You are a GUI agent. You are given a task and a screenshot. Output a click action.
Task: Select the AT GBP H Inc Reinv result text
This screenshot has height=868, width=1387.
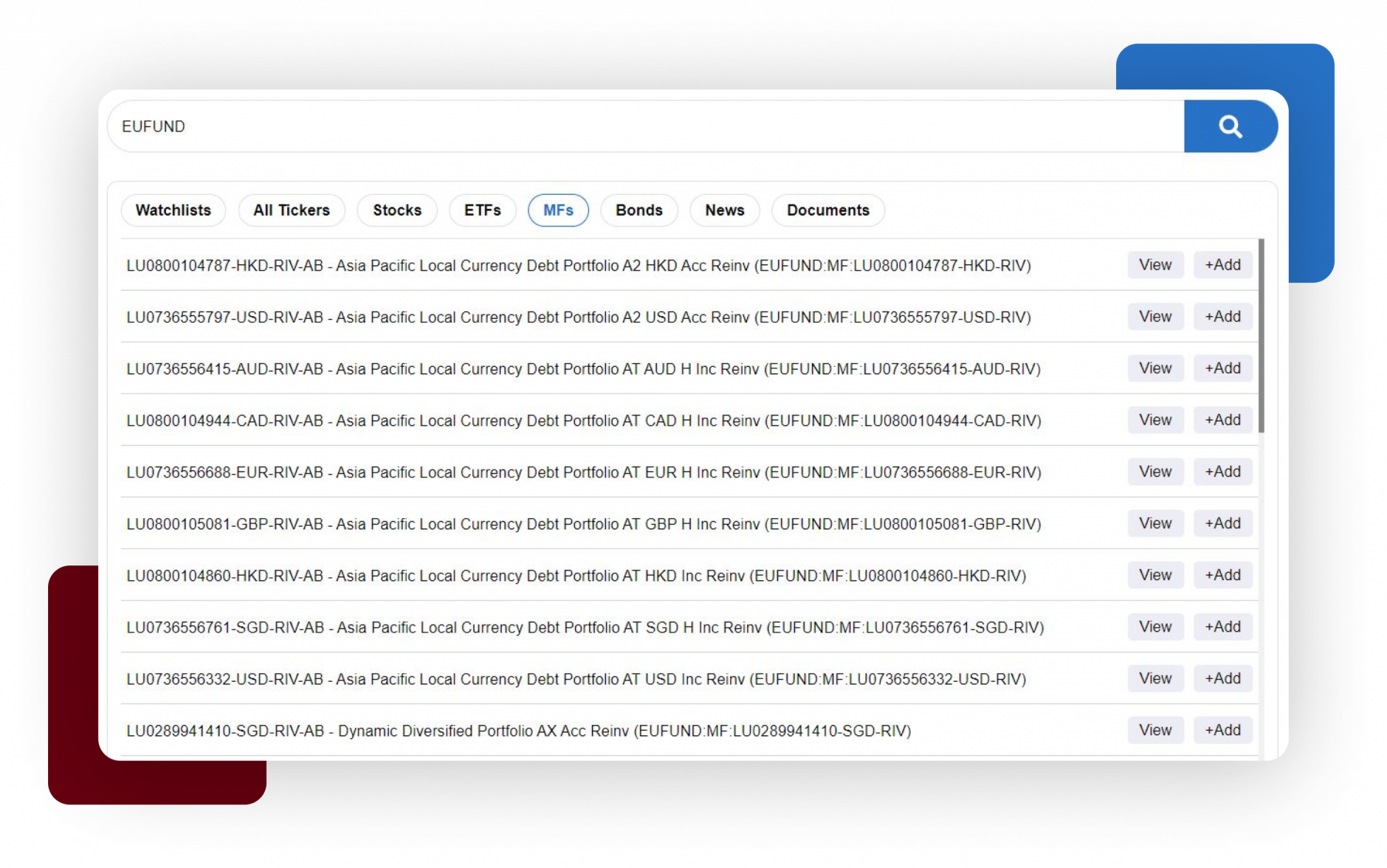coord(584,524)
